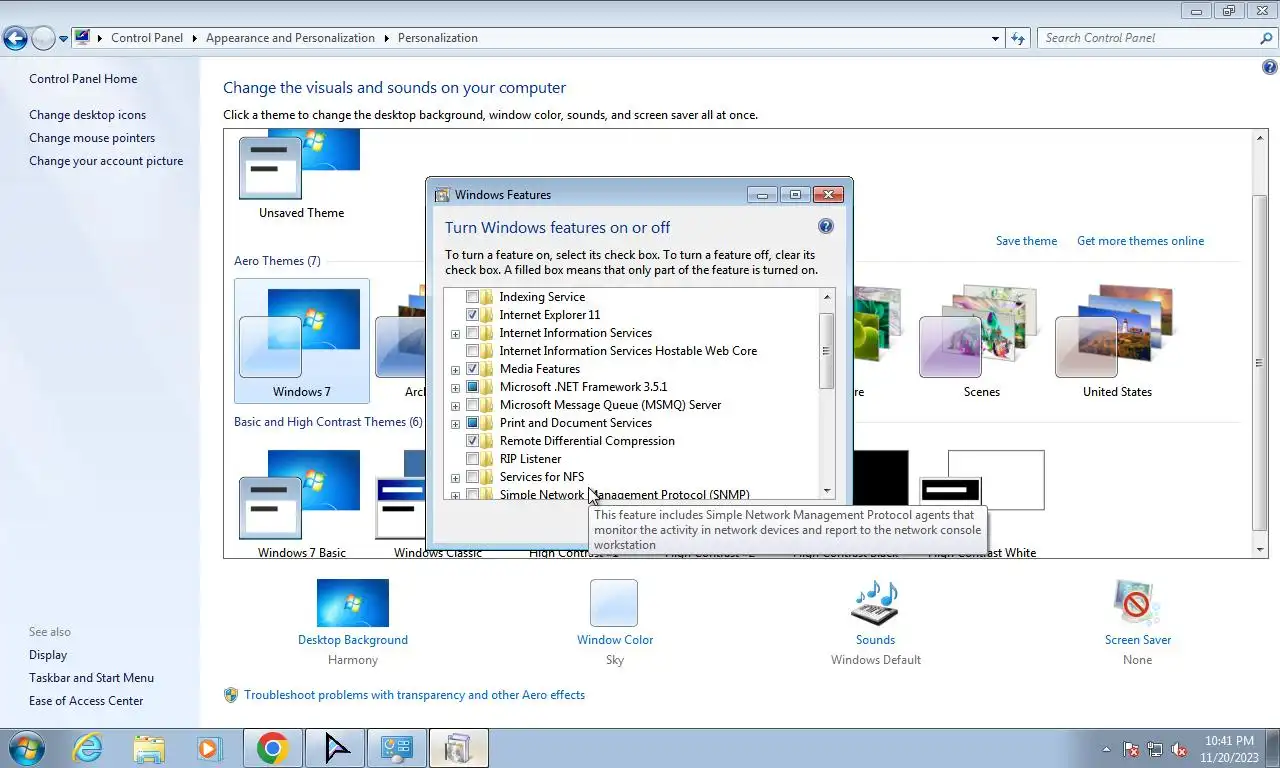Choose the Scenes theme

[981, 340]
